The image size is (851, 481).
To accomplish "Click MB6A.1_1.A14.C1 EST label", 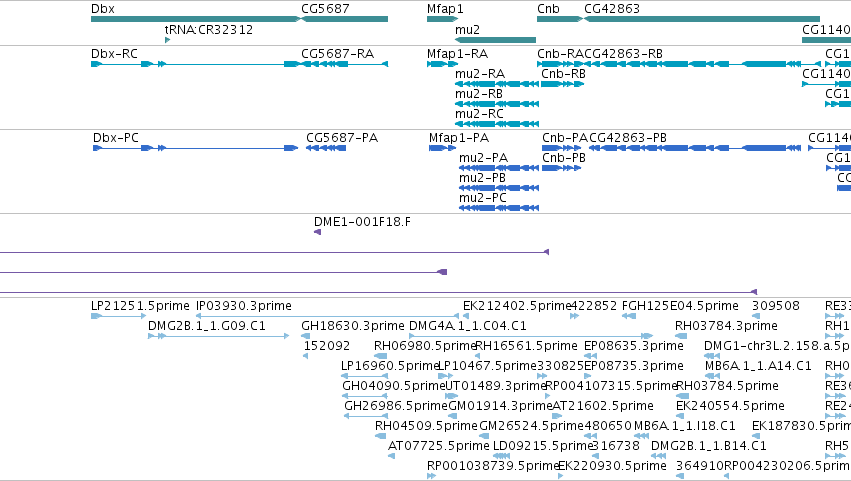I will click(x=758, y=366).
